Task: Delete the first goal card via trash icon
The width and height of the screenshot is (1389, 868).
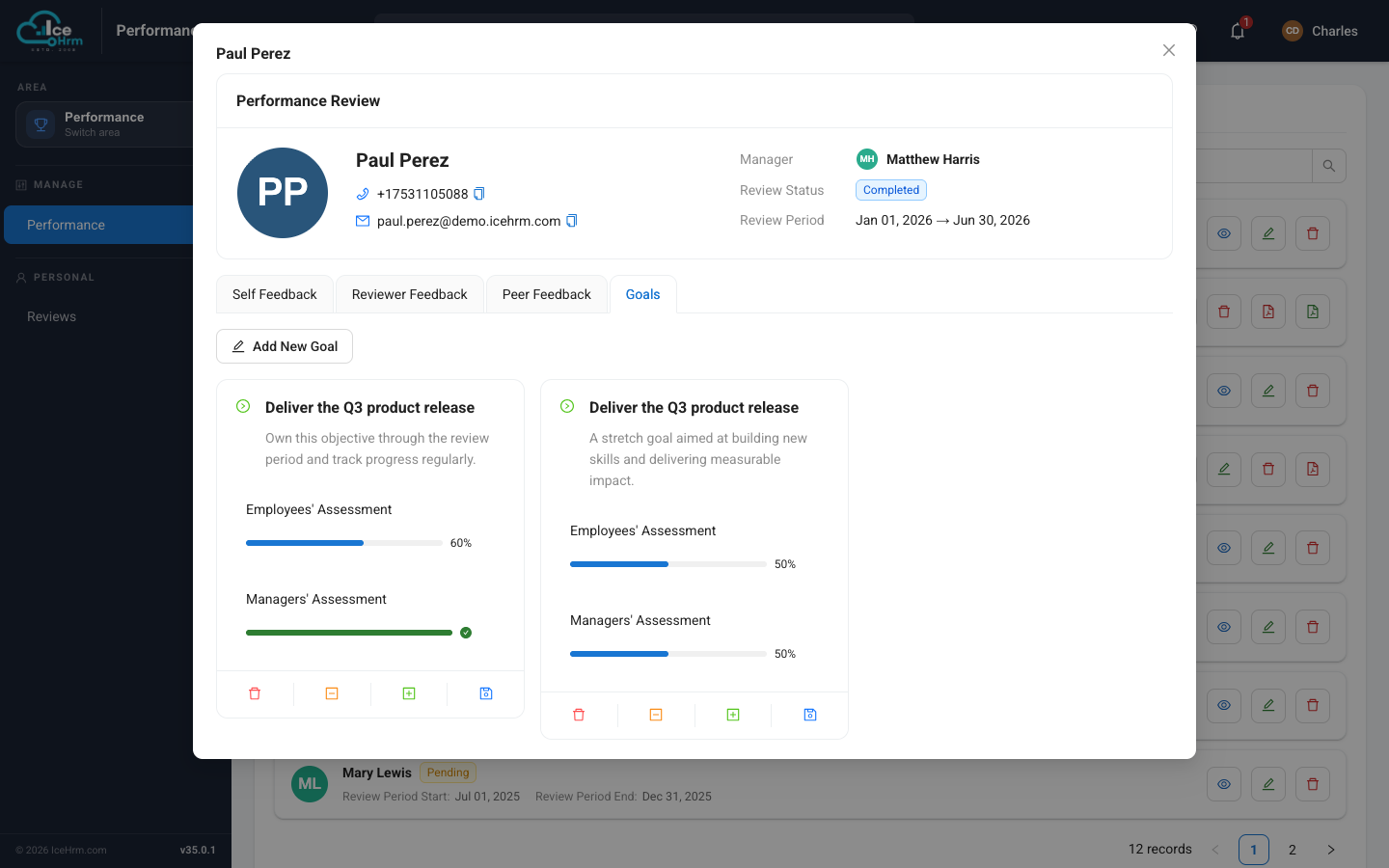Action: tap(255, 693)
